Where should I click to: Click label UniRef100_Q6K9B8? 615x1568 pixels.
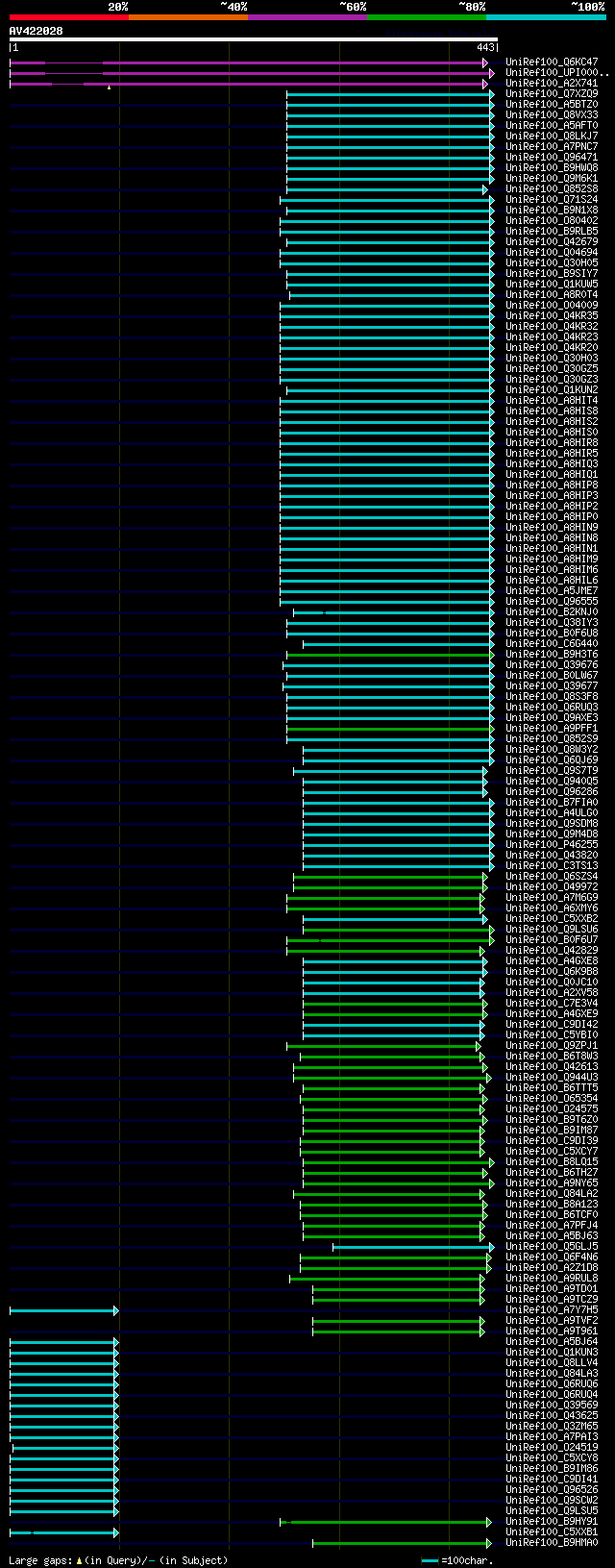(552, 972)
